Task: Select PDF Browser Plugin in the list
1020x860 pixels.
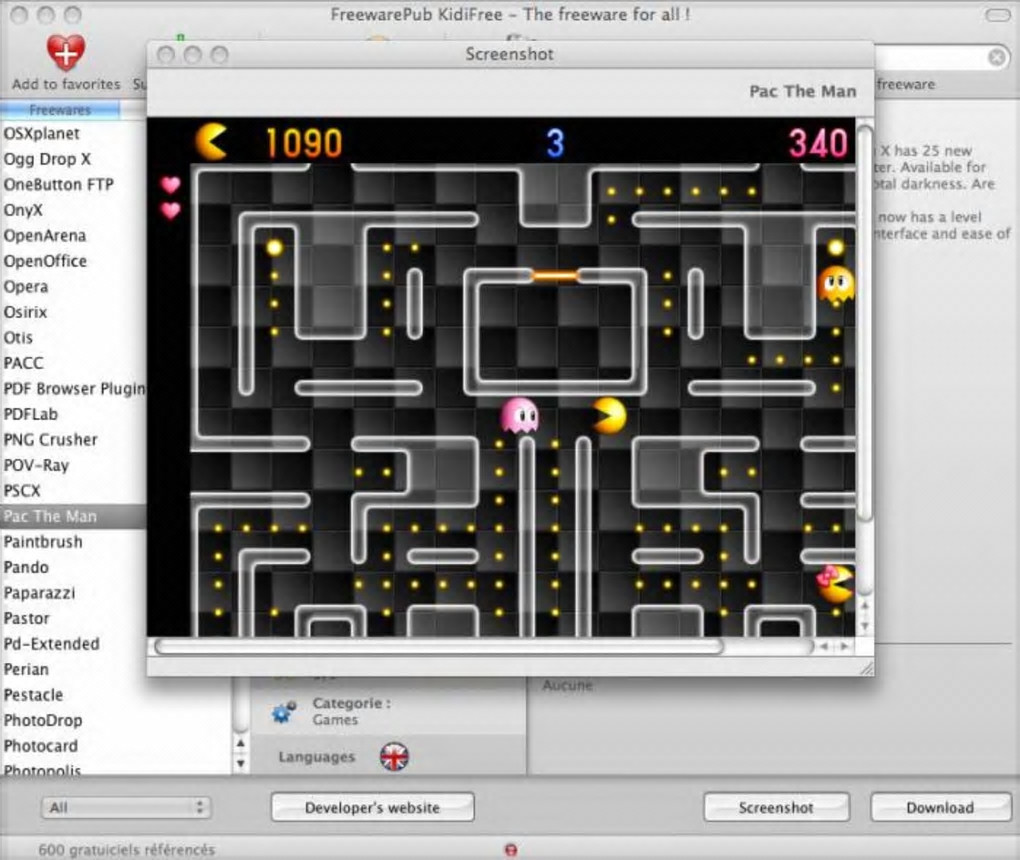Action: (x=73, y=388)
